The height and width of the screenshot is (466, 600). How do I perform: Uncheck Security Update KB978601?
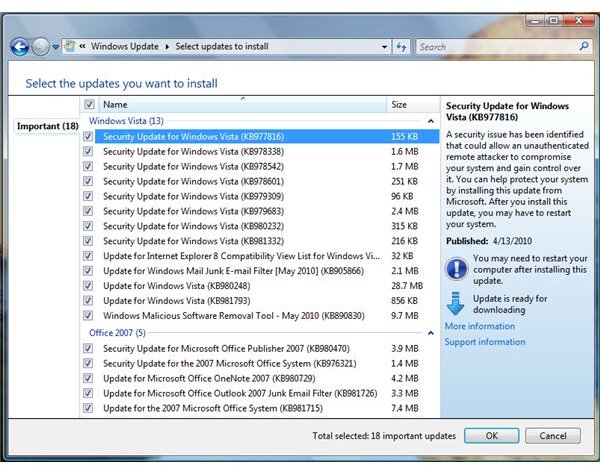pyautogui.click(x=88, y=181)
